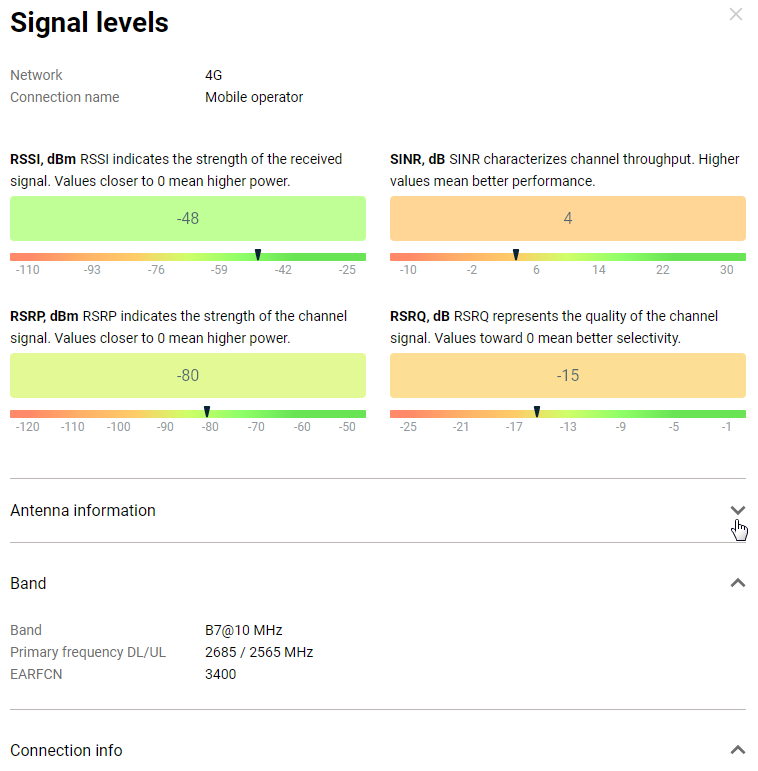Click the RSSI value box showing -48
This screenshot has height=771, width=758.
pyautogui.click(x=188, y=218)
